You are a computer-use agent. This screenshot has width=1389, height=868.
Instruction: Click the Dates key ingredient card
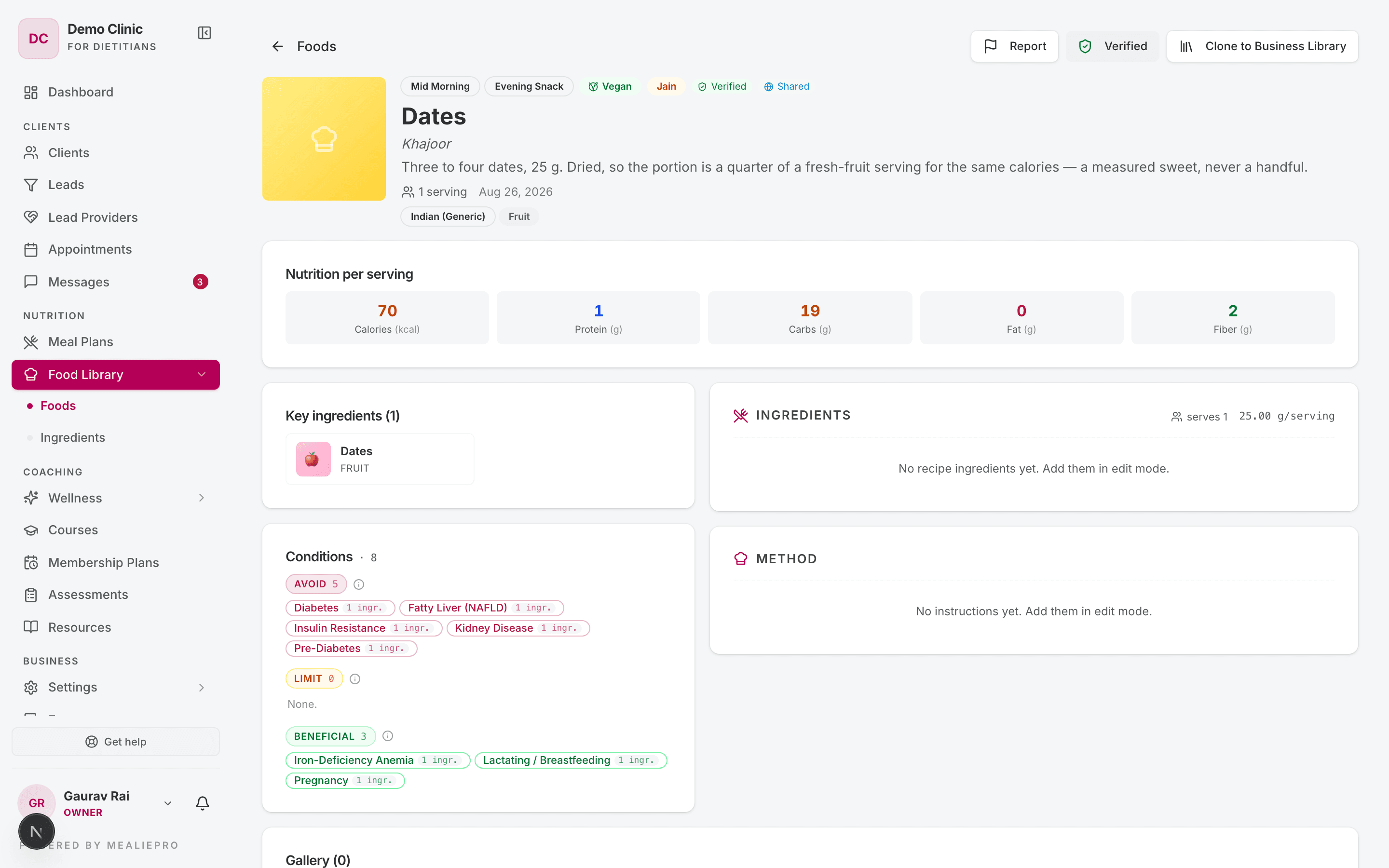380,459
